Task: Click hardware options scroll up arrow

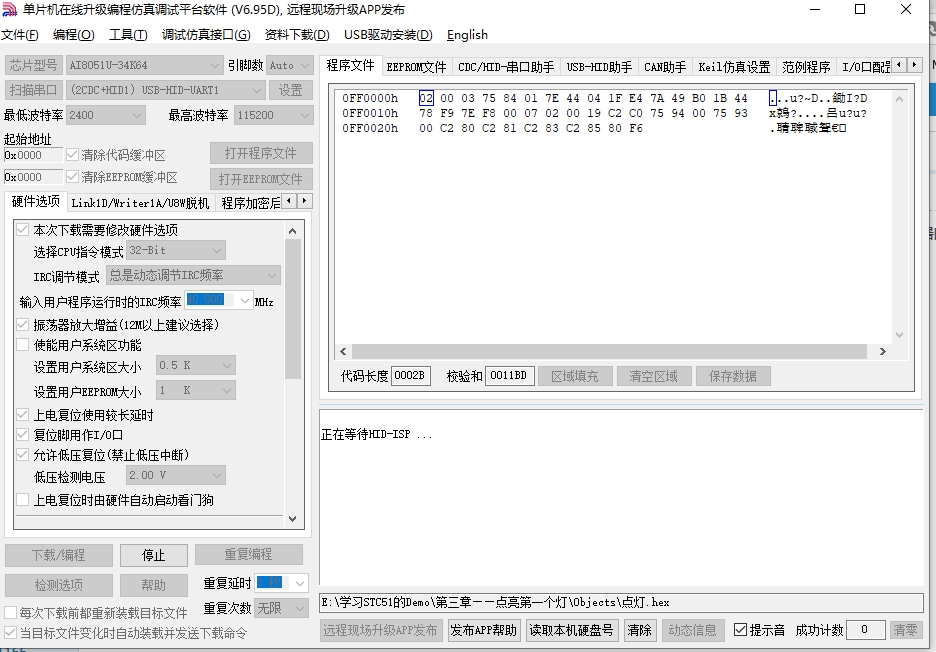Action: pos(292,231)
